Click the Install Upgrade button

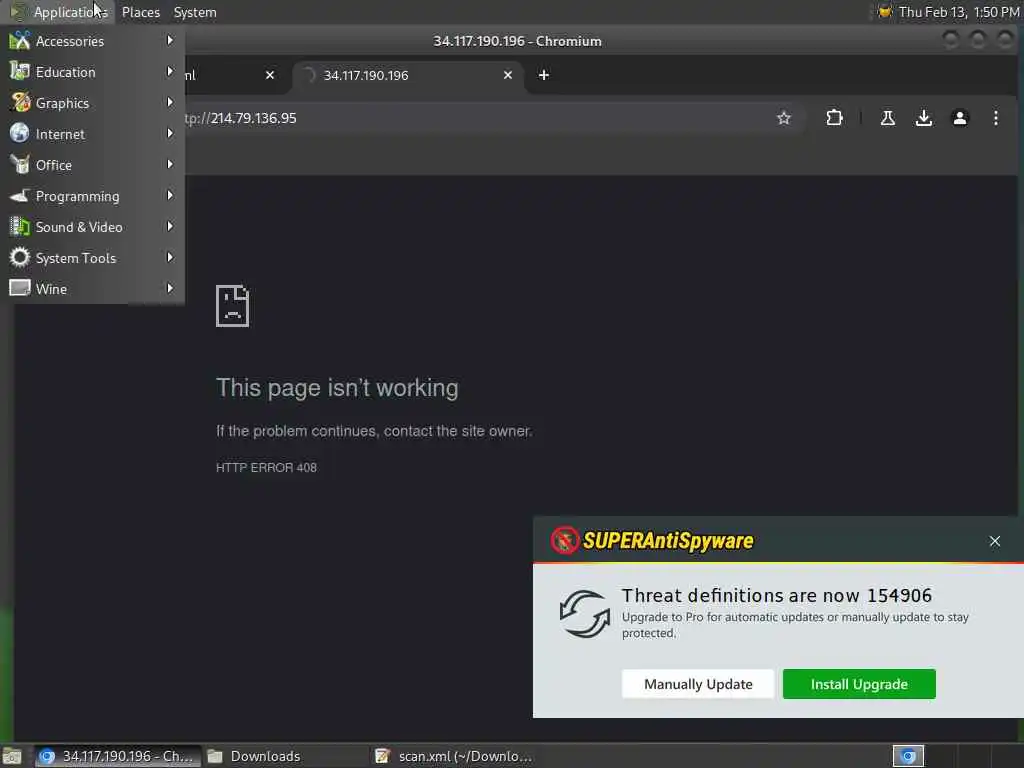click(x=859, y=684)
